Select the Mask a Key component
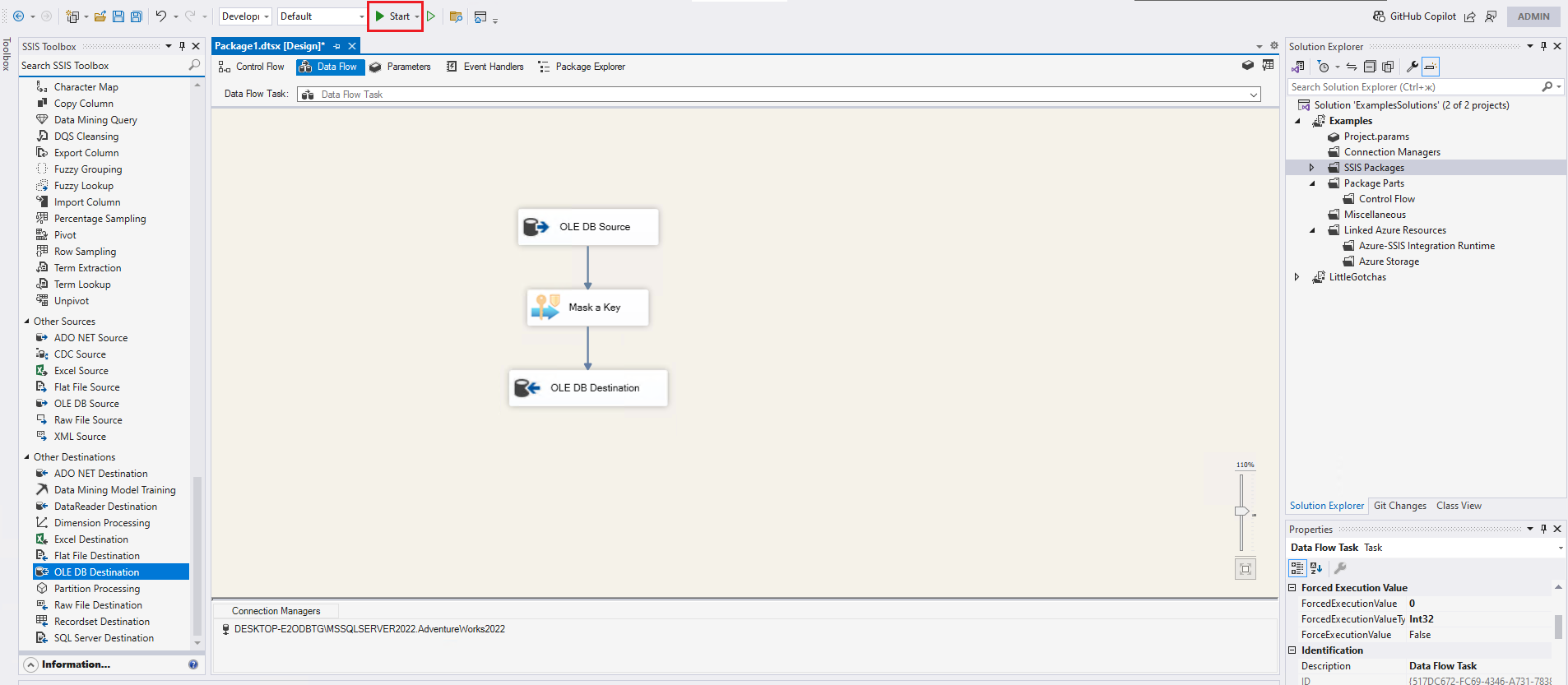The image size is (1568, 685). [x=587, y=308]
